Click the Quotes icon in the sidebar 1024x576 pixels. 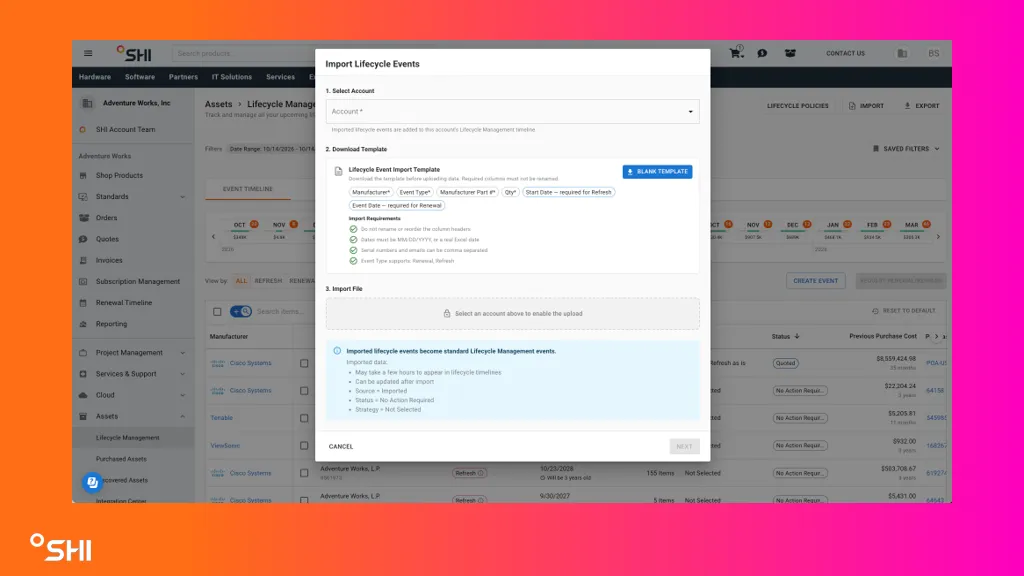click(83, 239)
